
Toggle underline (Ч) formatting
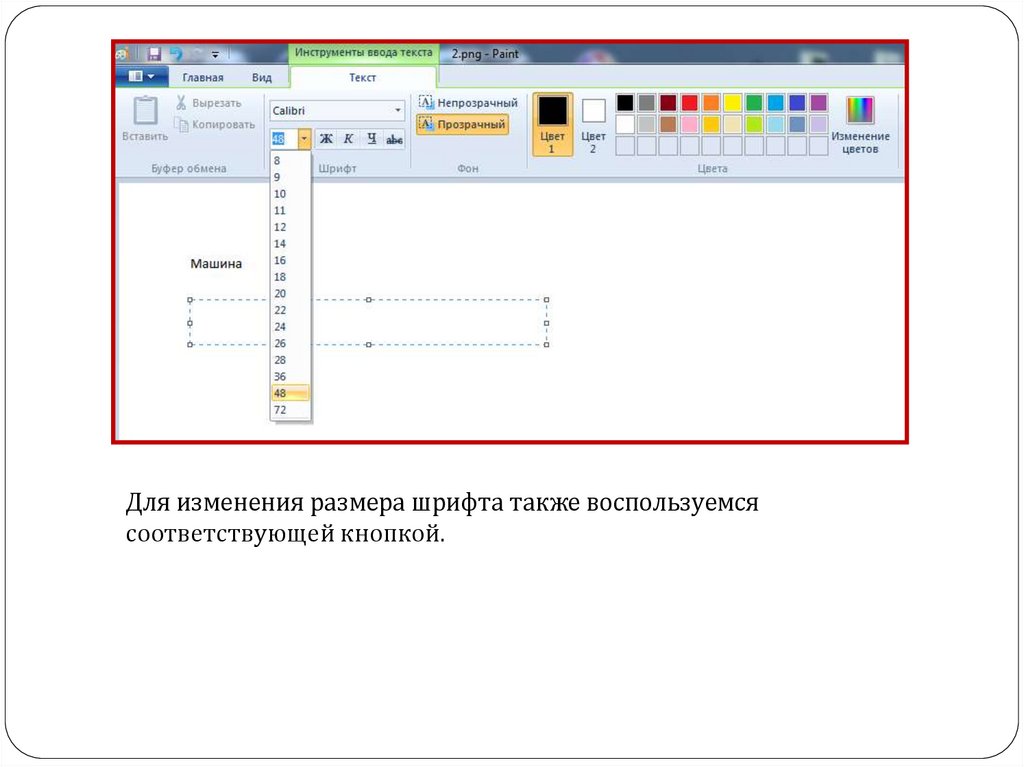[371, 139]
